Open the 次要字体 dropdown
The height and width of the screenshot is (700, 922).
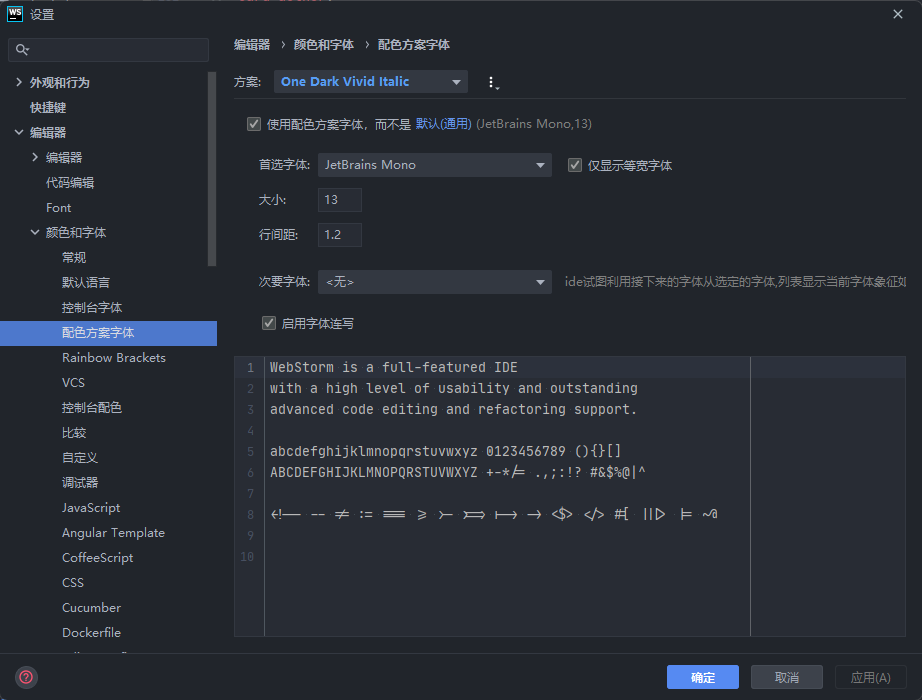tap(434, 282)
